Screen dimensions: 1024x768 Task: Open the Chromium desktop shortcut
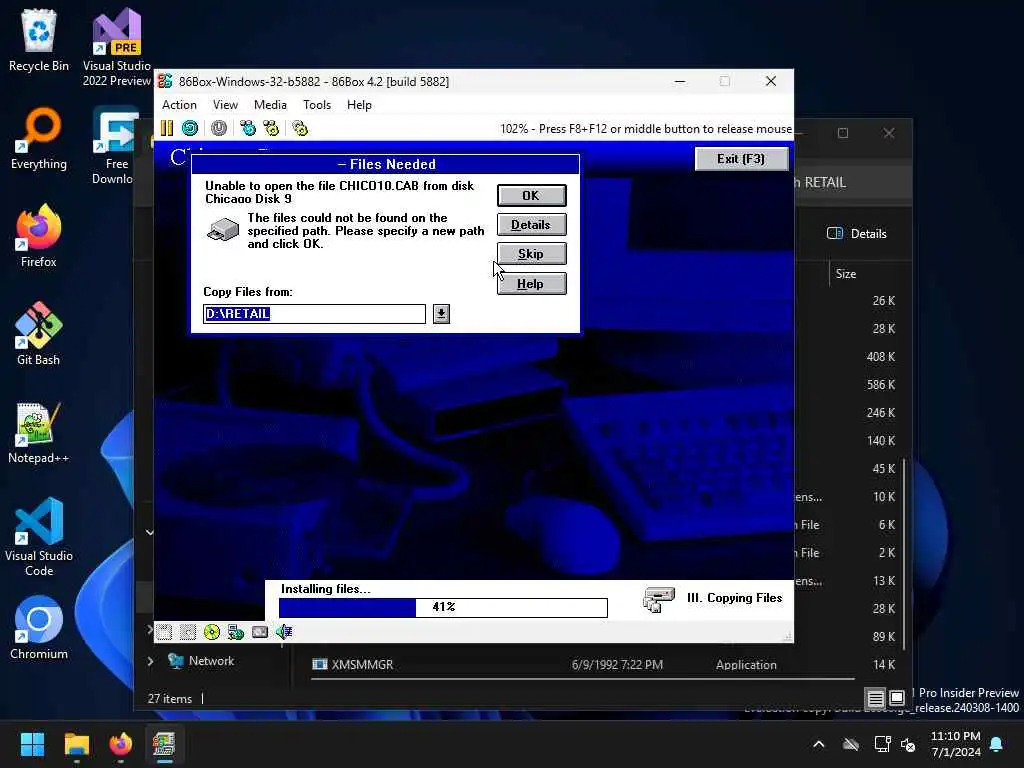[x=39, y=628]
